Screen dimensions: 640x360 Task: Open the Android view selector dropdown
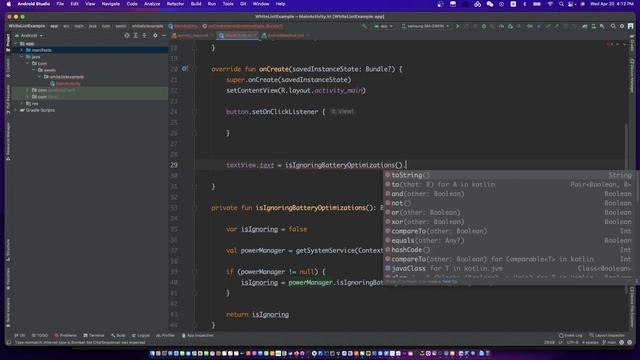pos(29,36)
